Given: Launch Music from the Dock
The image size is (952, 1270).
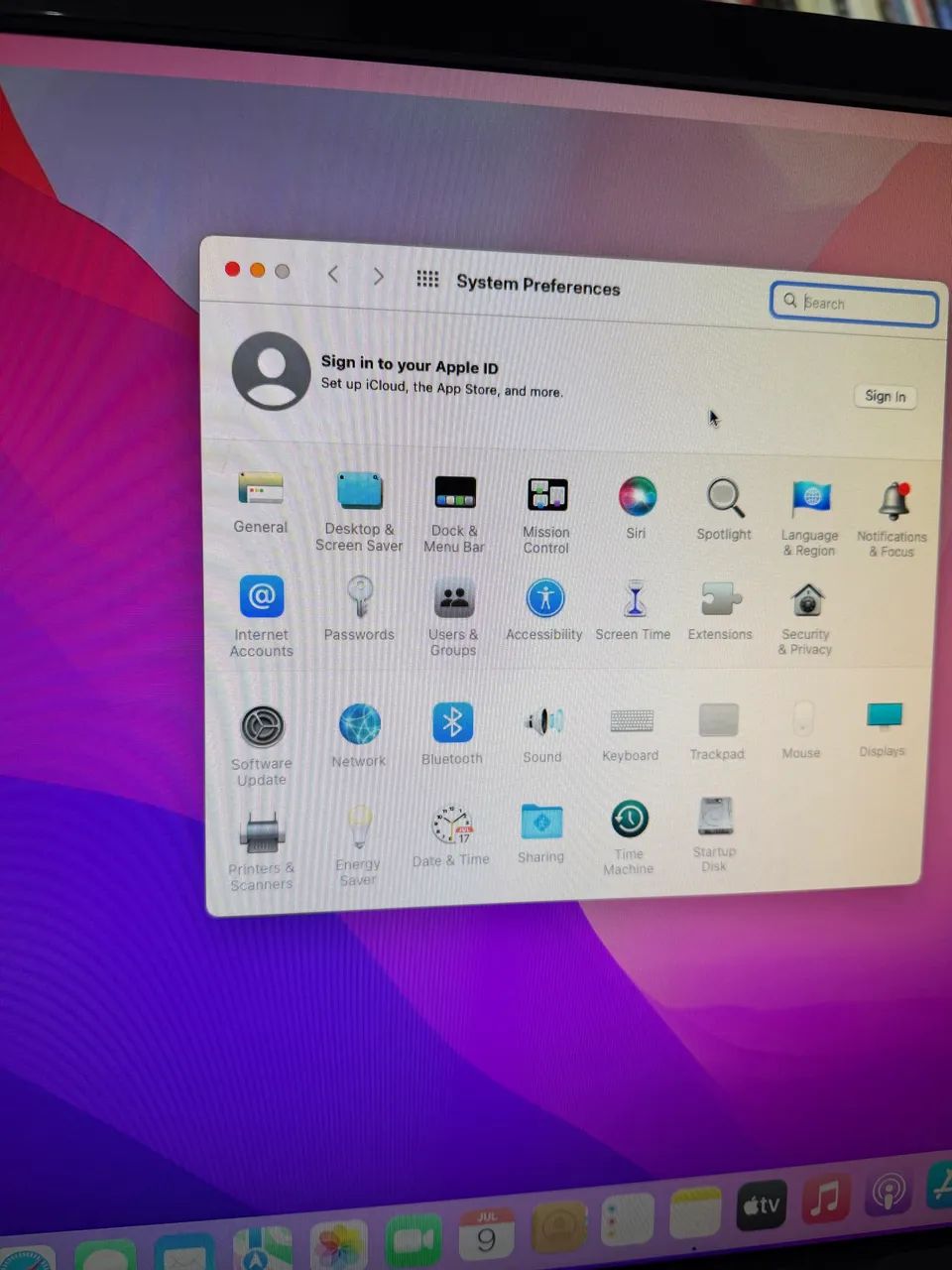Looking at the screenshot, I should [x=825, y=1199].
